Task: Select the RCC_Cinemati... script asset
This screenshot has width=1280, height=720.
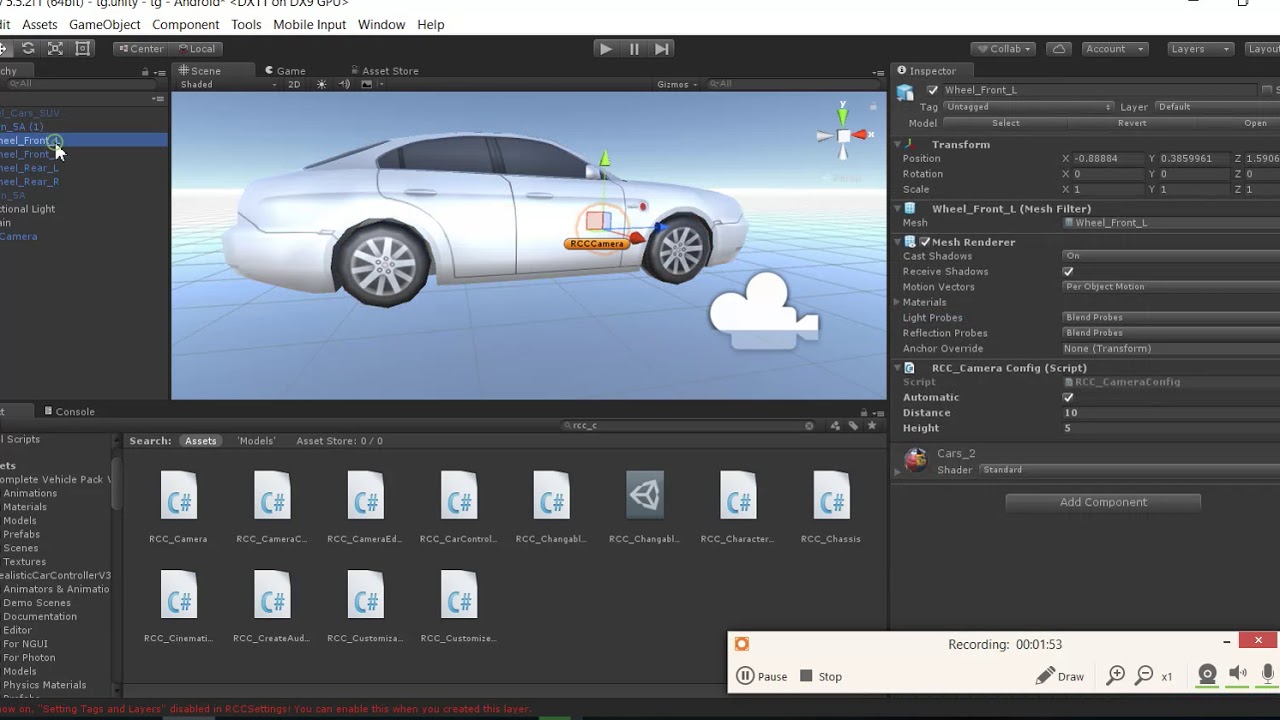Action: (x=178, y=607)
